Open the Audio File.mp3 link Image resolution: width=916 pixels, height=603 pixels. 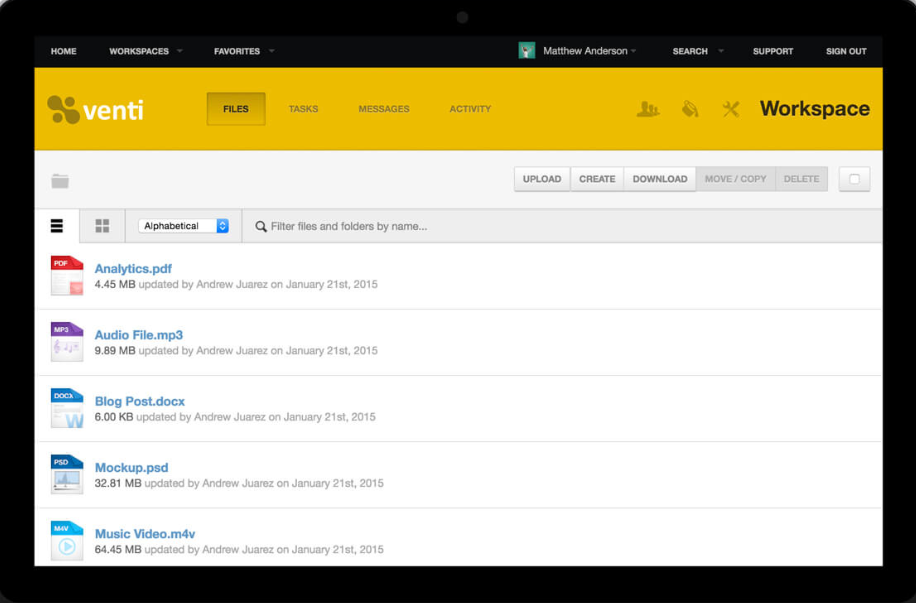pos(138,335)
